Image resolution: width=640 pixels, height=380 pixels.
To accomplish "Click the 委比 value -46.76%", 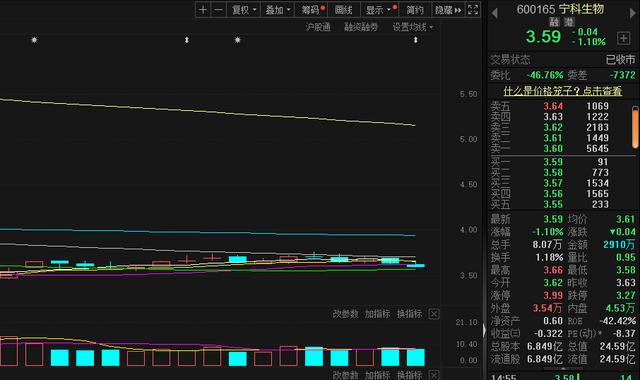I will click(x=545, y=75).
